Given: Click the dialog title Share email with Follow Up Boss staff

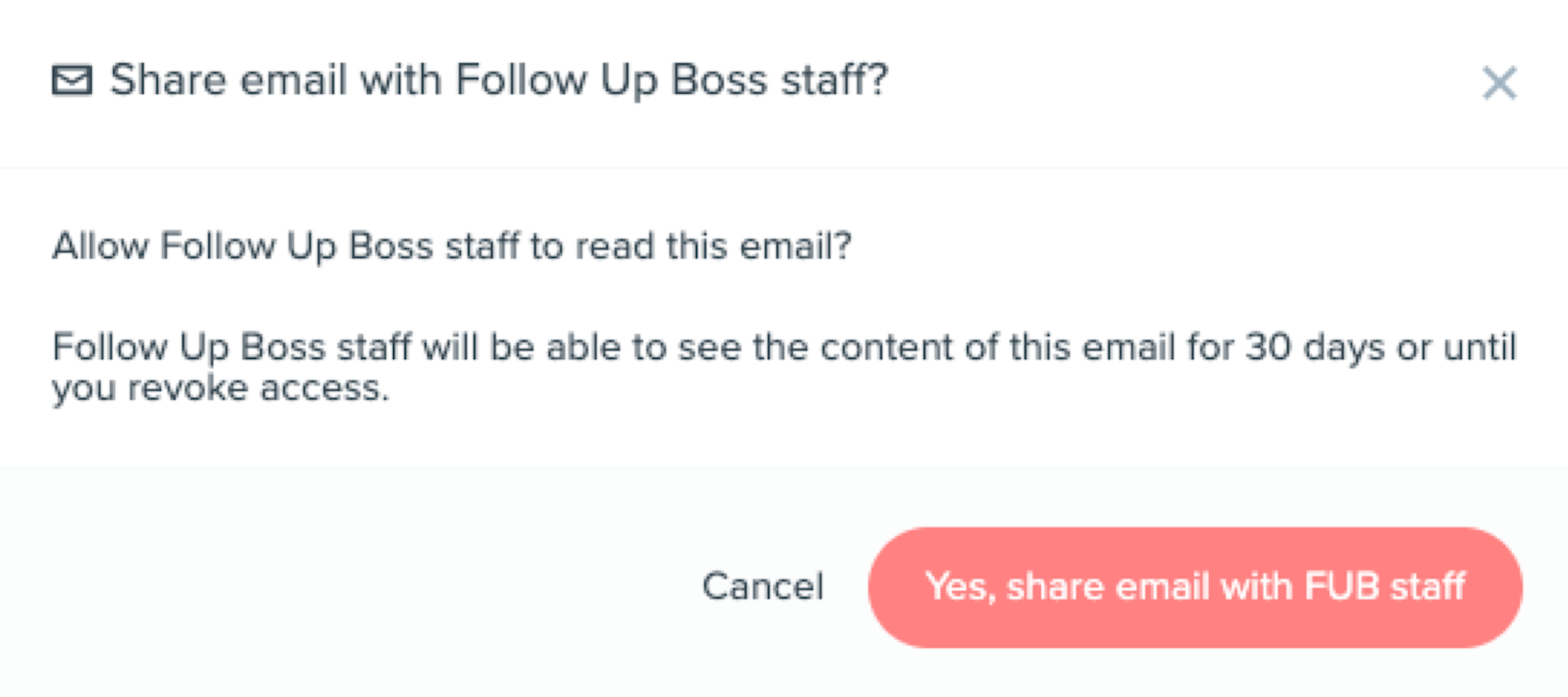Looking at the screenshot, I should click(x=500, y=80).
